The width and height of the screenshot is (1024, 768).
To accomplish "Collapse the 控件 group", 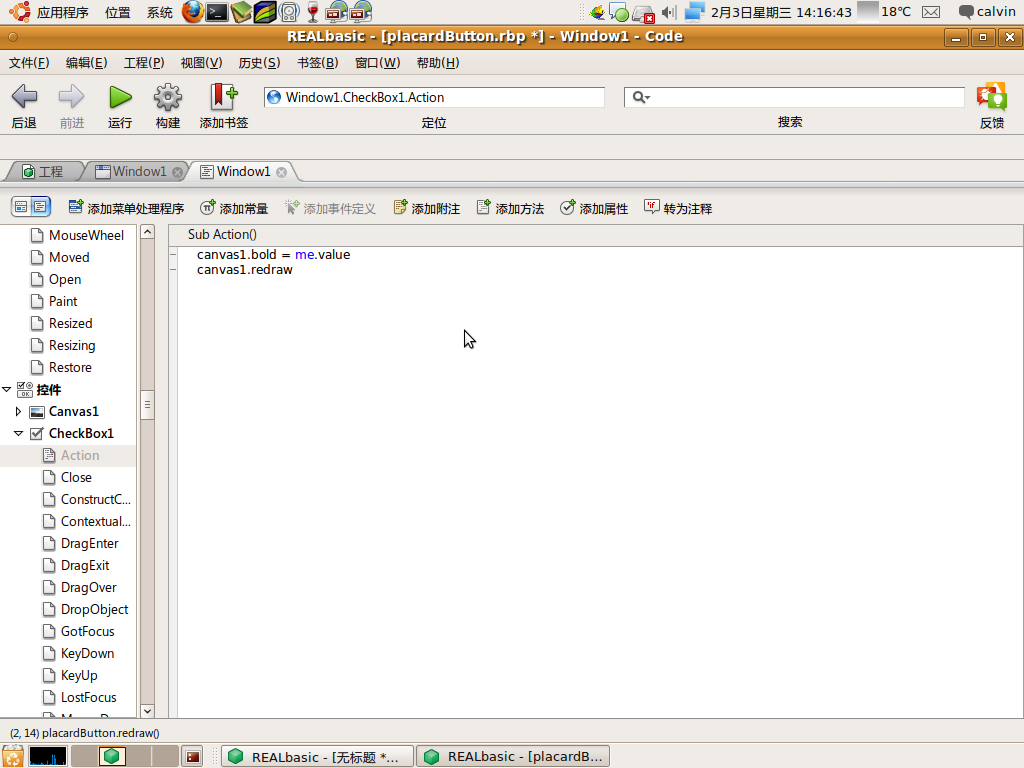I will coord(7,389).
